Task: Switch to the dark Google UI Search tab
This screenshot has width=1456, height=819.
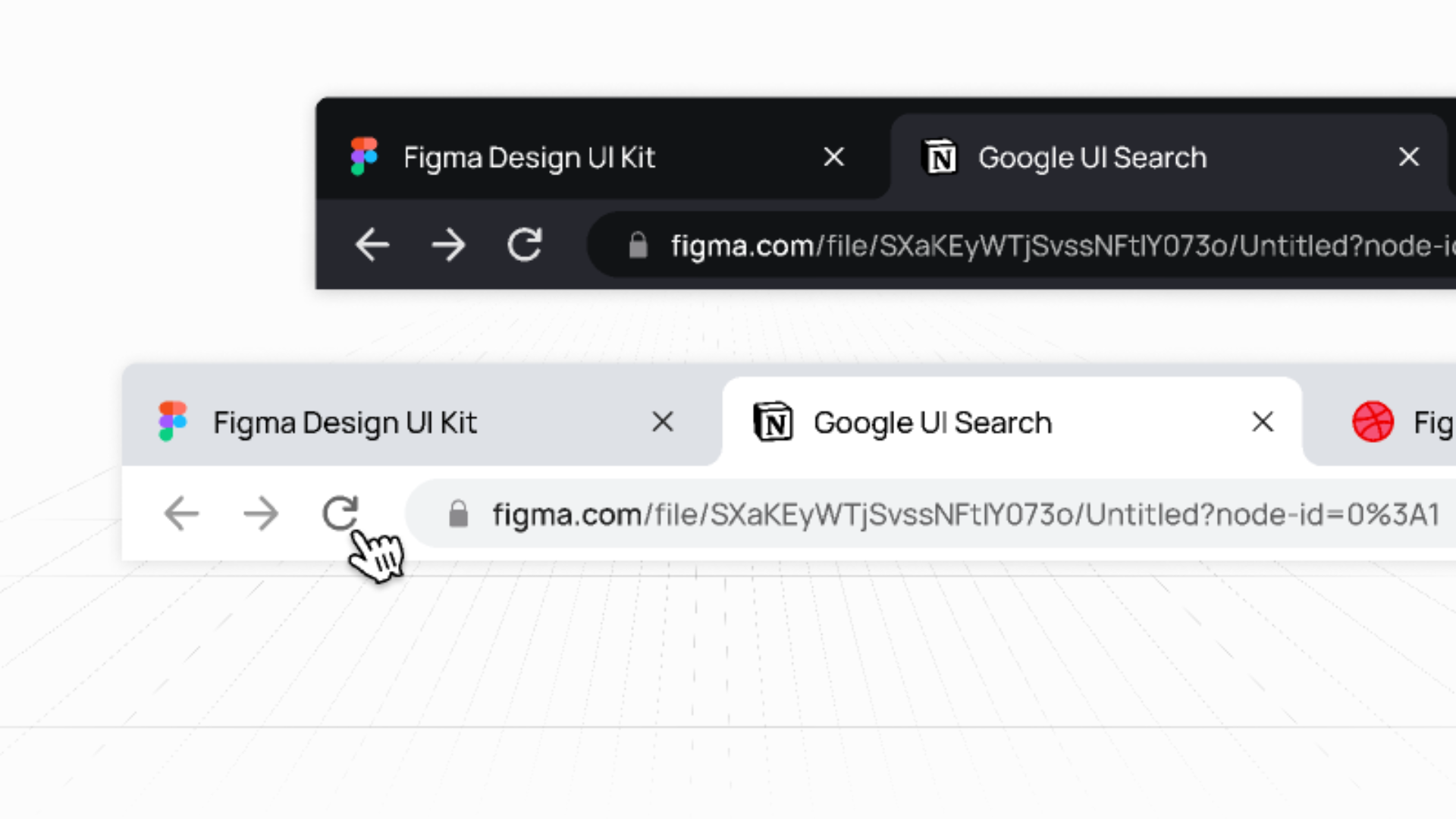Action: (1092, 156)
